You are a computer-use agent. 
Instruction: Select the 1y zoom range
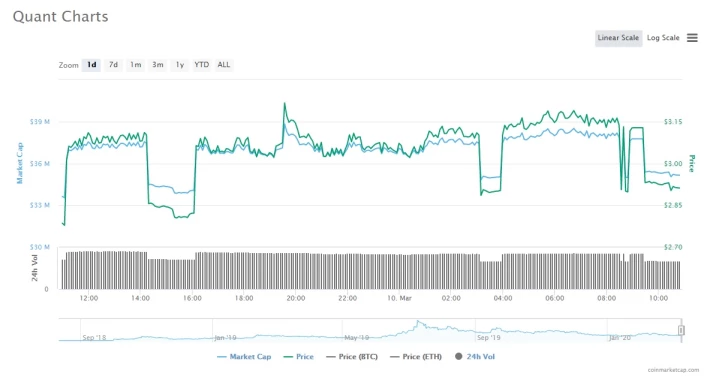180,65
